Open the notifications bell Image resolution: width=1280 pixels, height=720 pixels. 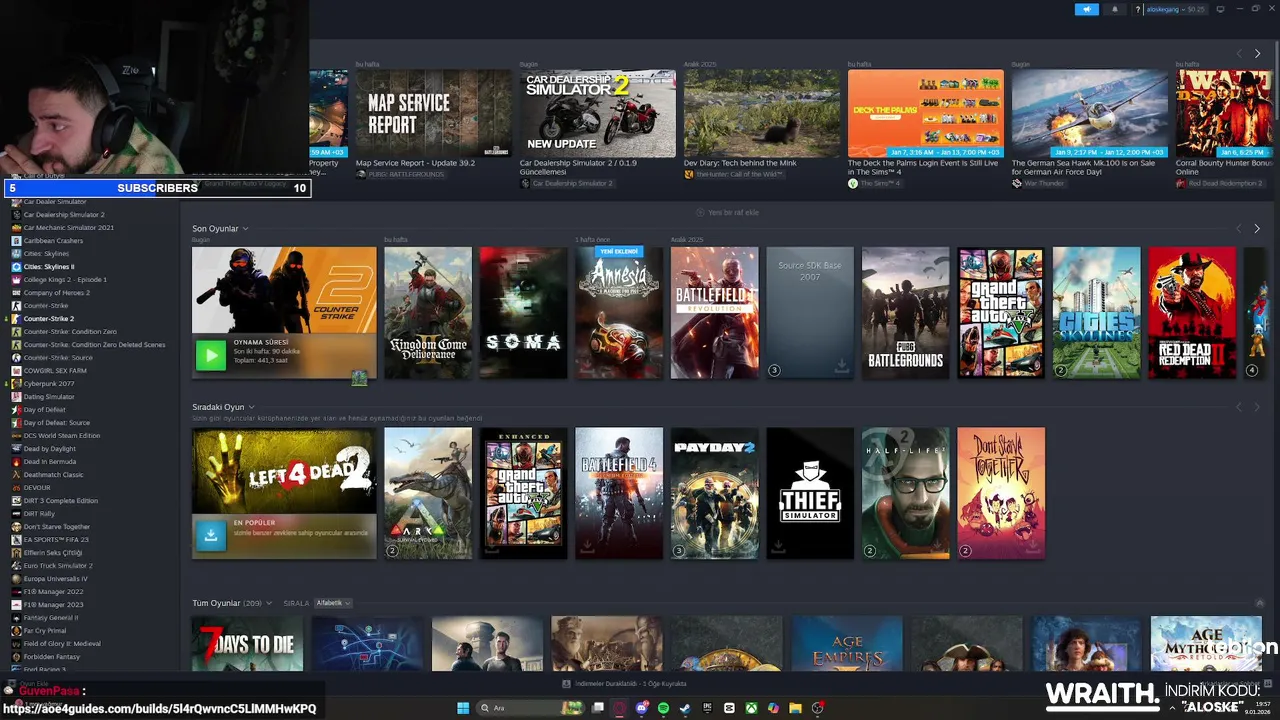click(1115, 9)
